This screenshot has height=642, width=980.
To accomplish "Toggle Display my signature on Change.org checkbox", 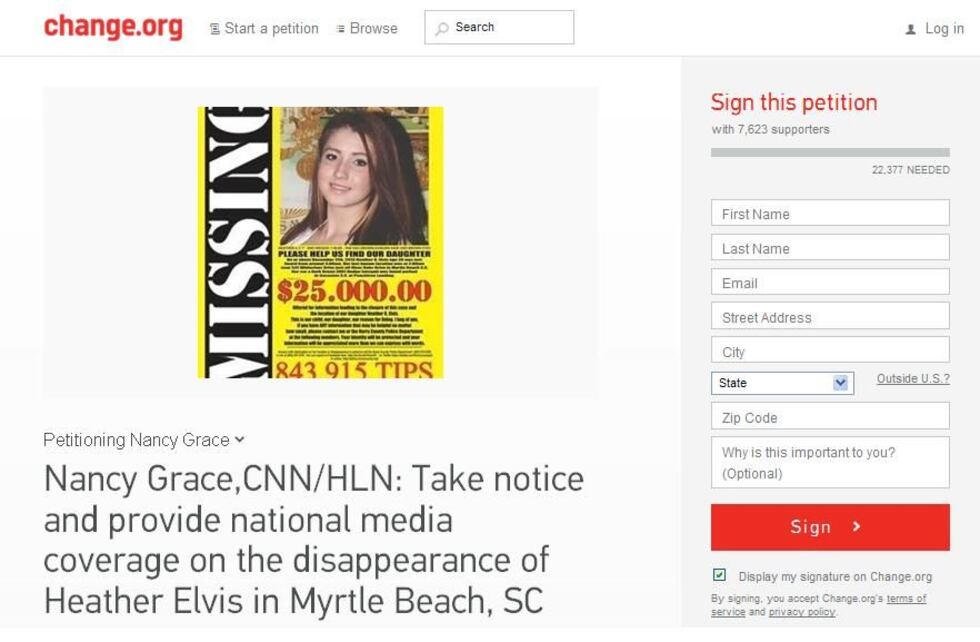I will click(x=719, y=575).
